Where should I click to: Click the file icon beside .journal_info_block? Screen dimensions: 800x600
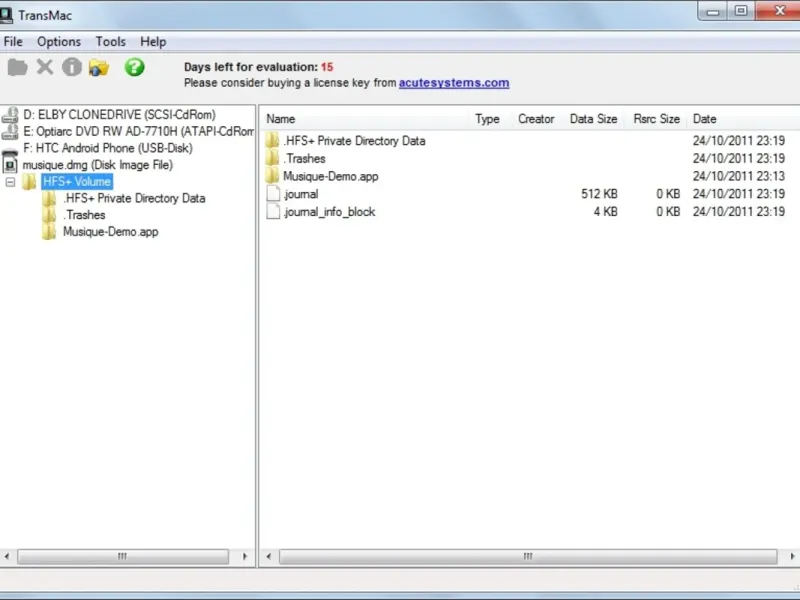pos(273,212)
